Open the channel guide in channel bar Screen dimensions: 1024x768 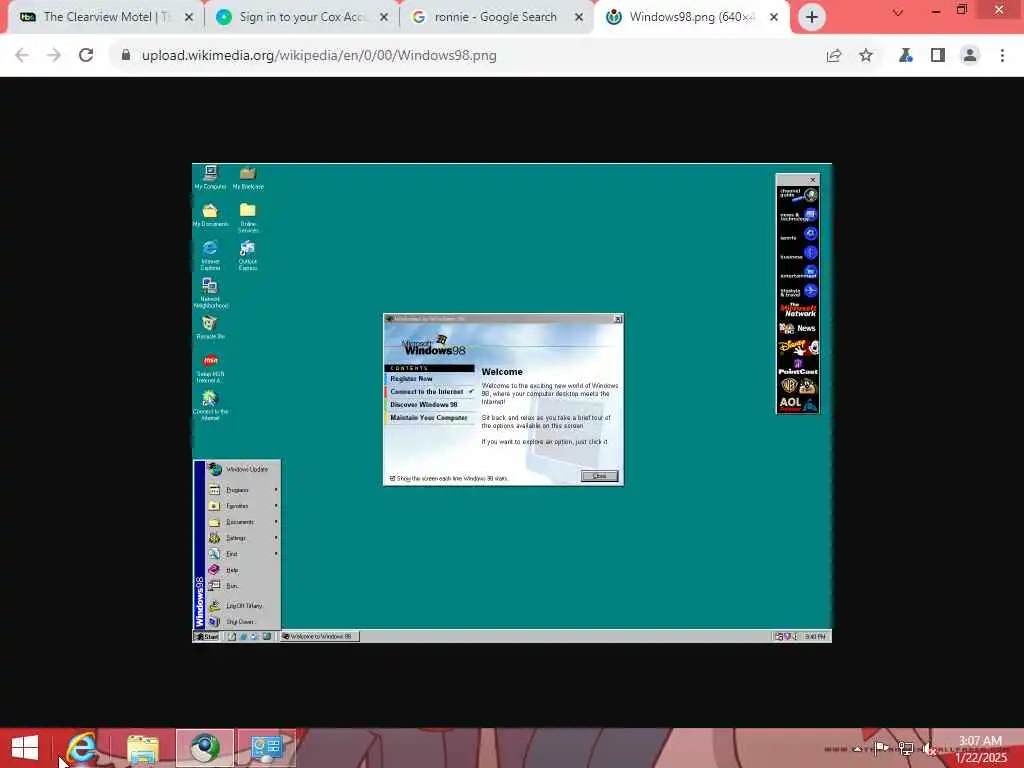798,195
